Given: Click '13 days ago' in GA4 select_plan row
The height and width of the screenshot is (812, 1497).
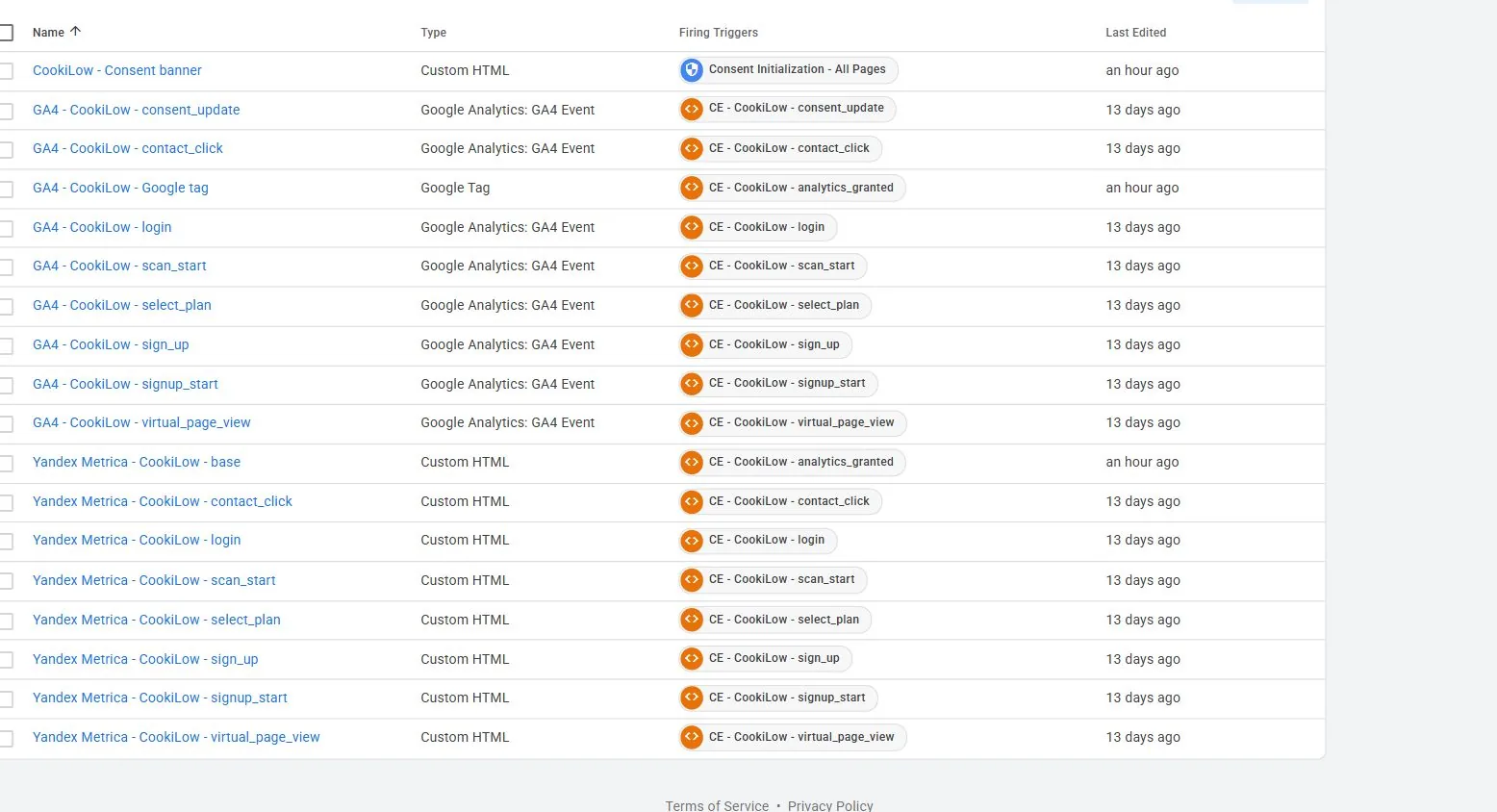Looking at the screenshot, I should [1143, 305].
